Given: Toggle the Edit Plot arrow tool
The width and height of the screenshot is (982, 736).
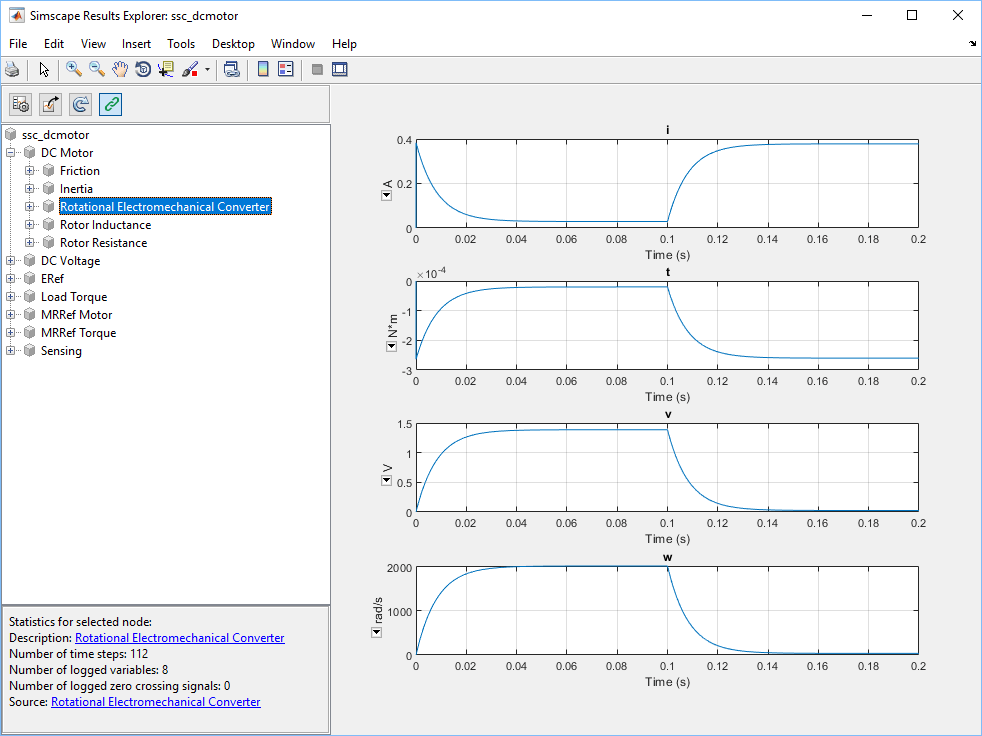Looking at the screenshot, I should (44, 69).
